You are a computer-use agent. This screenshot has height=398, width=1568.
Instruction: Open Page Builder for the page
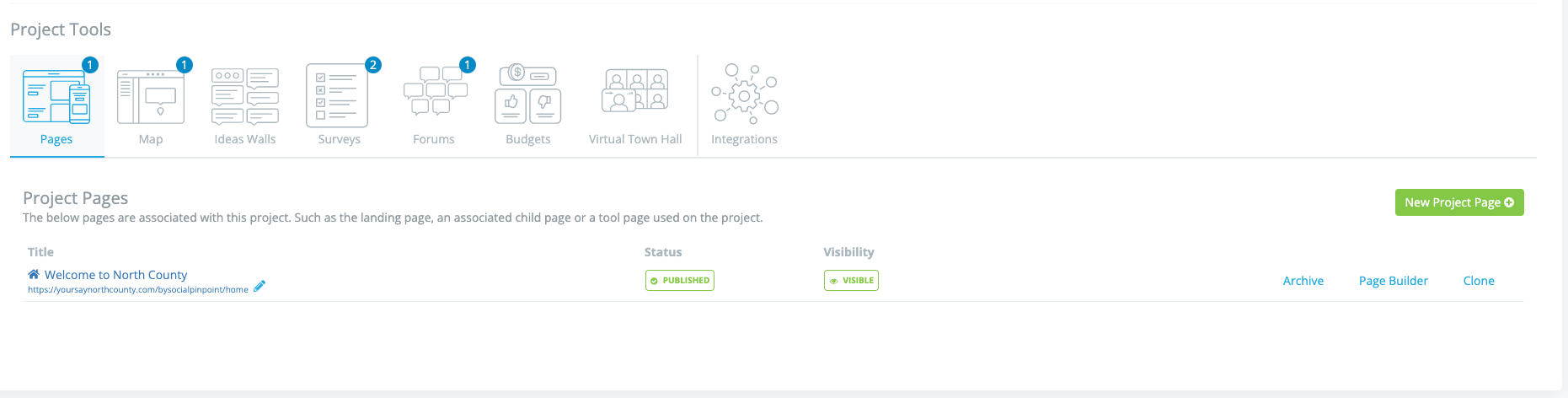1394,281
